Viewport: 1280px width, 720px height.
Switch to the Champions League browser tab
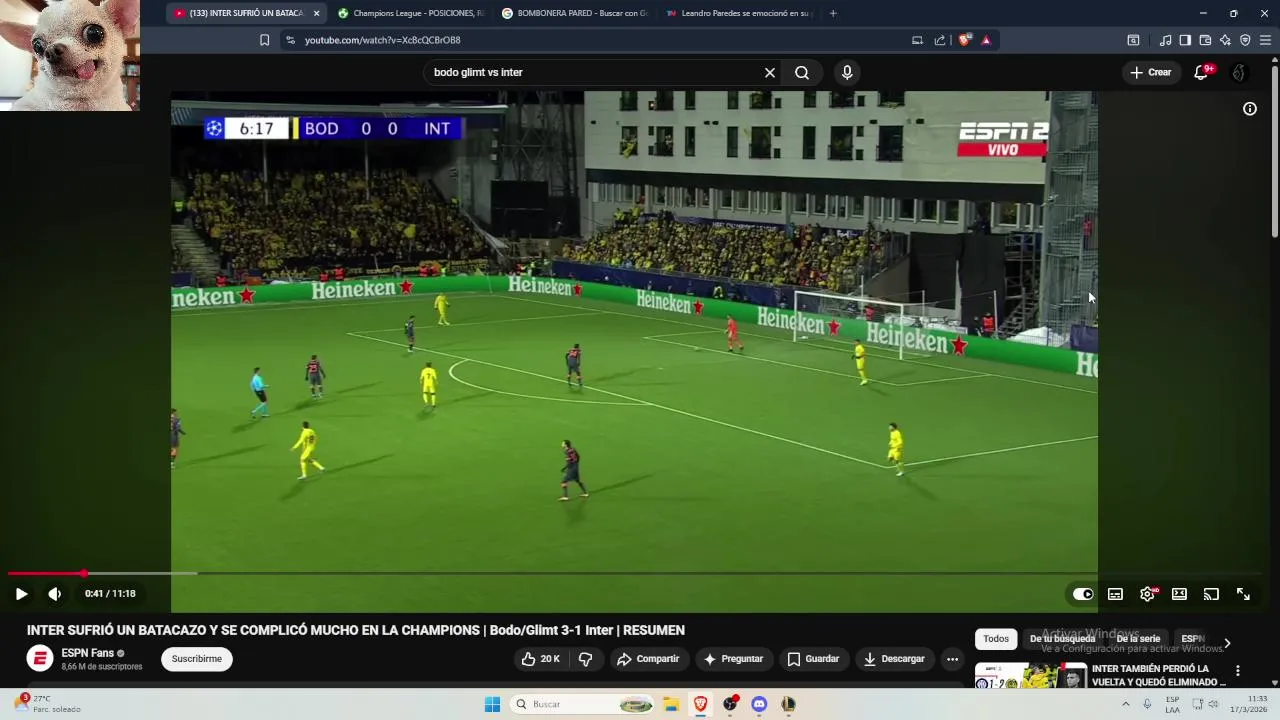410,13
